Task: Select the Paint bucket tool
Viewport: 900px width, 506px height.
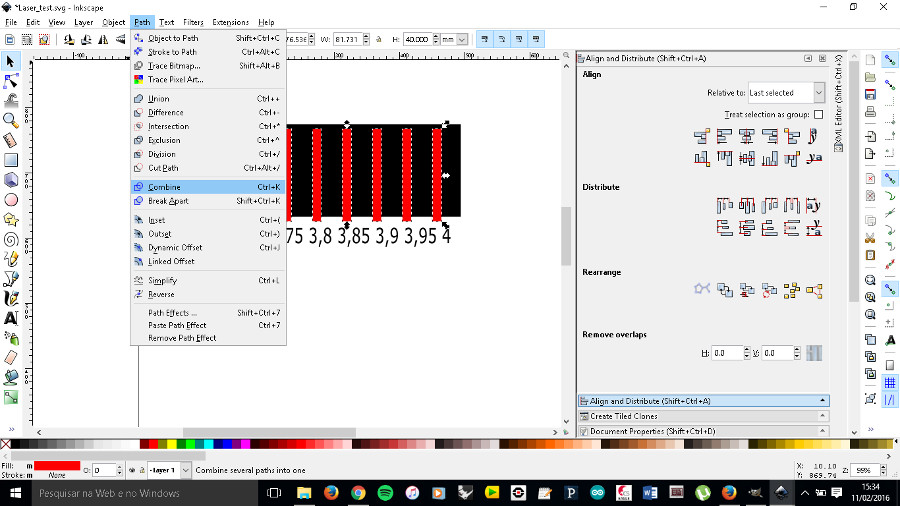Action: pos(11,377)
